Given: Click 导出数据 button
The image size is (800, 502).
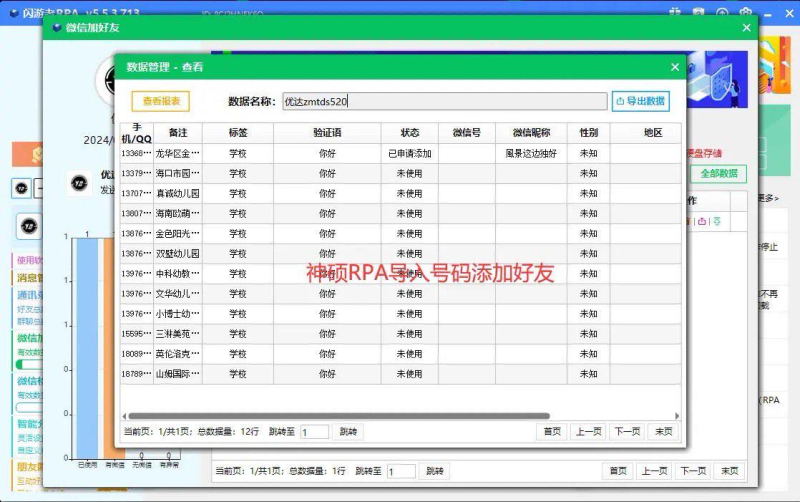Looking at the screenshot, I should coord(641,101).
